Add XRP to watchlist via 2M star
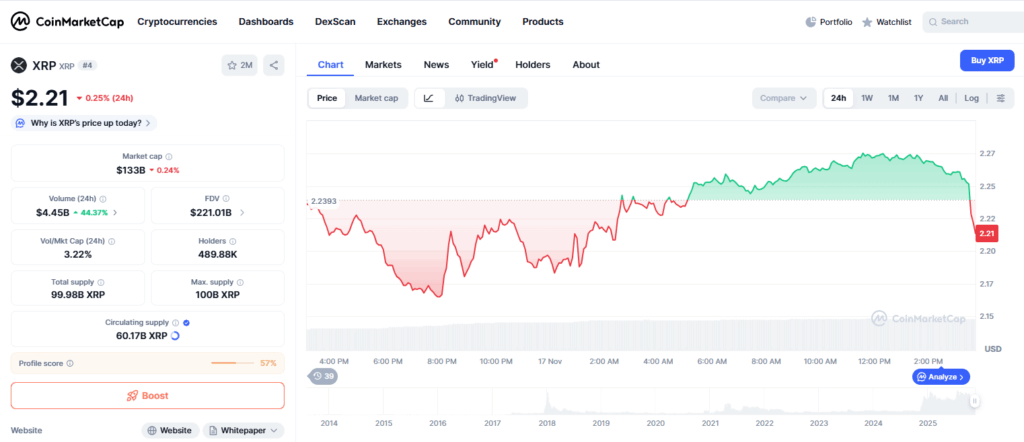This screenshot has width=1024, height=442. [x=240, y=65]
